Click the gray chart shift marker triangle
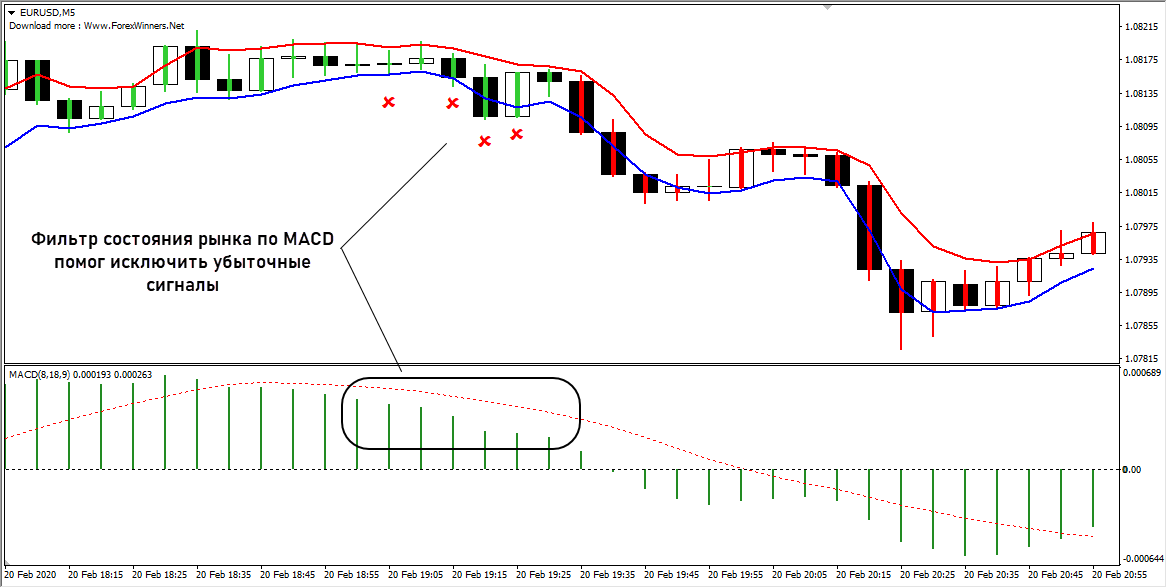This screenshot has width=1167, height=588. [827, 8]
